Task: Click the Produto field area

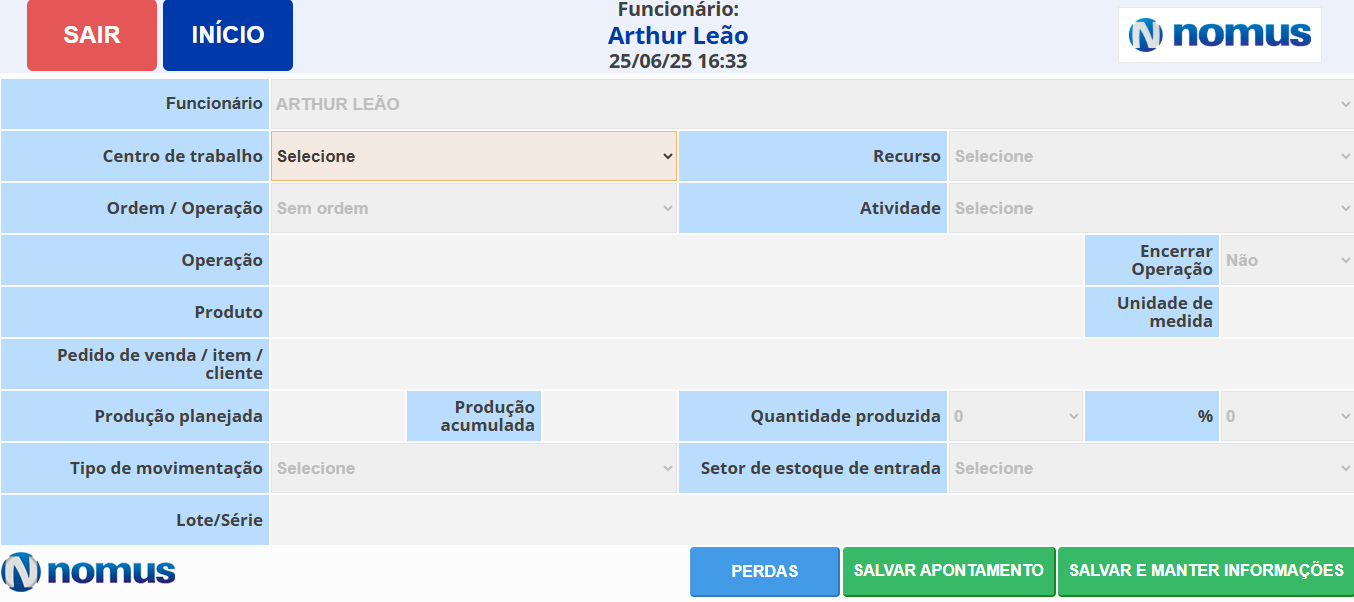Action: pos(676,312)
